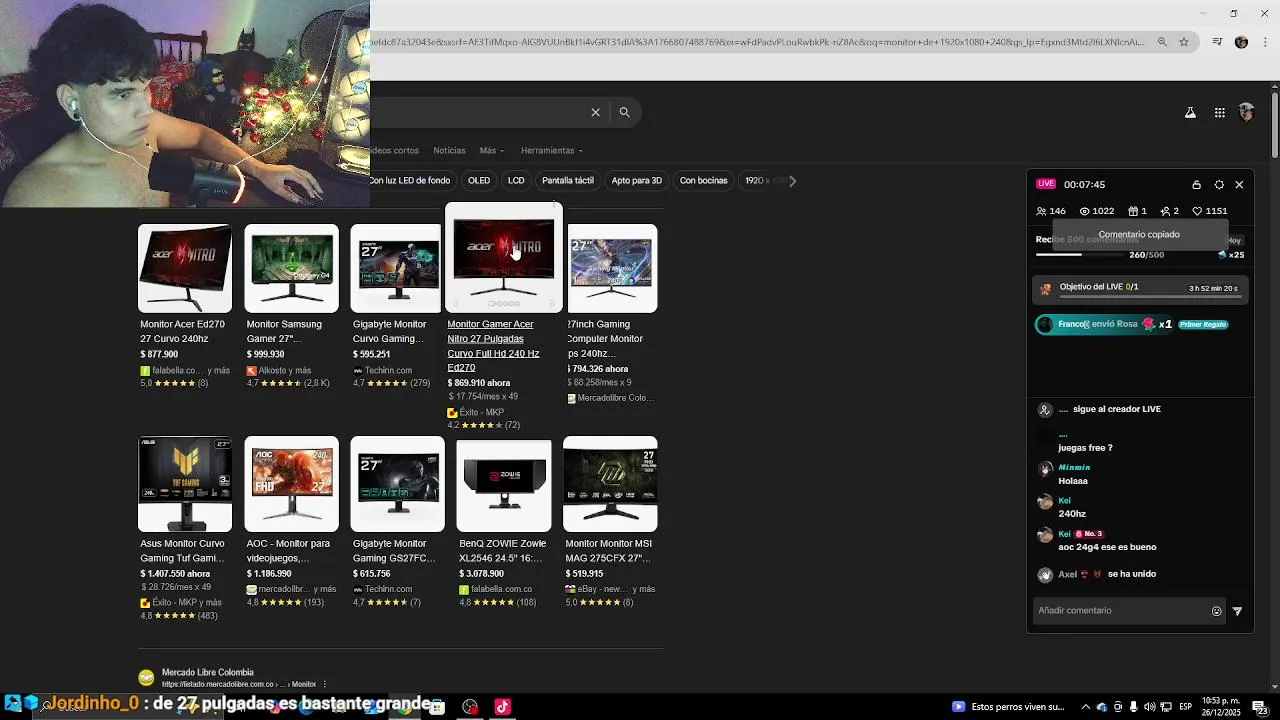Click the browser address bar URL
1280x720 pixels.
coord(757,42)
